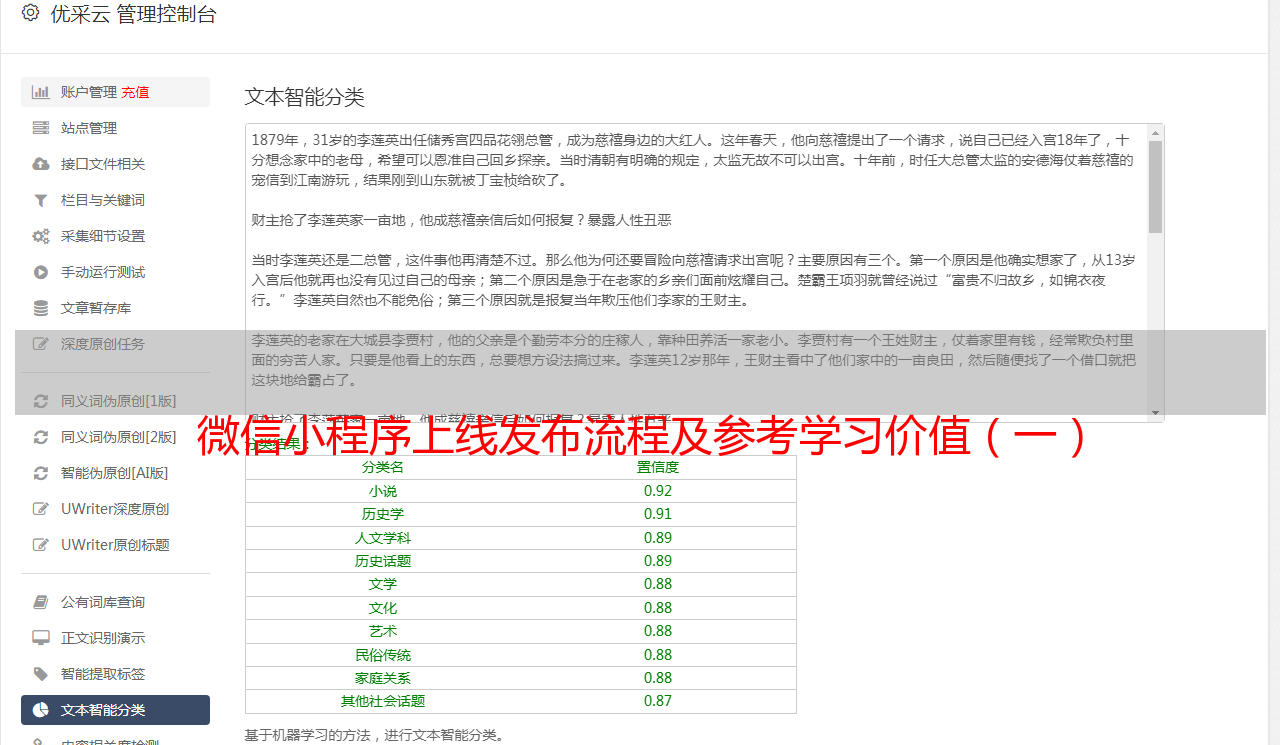Image resolution: width=1280 pixels, height=745 pixels.
Task: Click the 0.92 confidence value
Action: pyautogui.click(x=658, y=491)
